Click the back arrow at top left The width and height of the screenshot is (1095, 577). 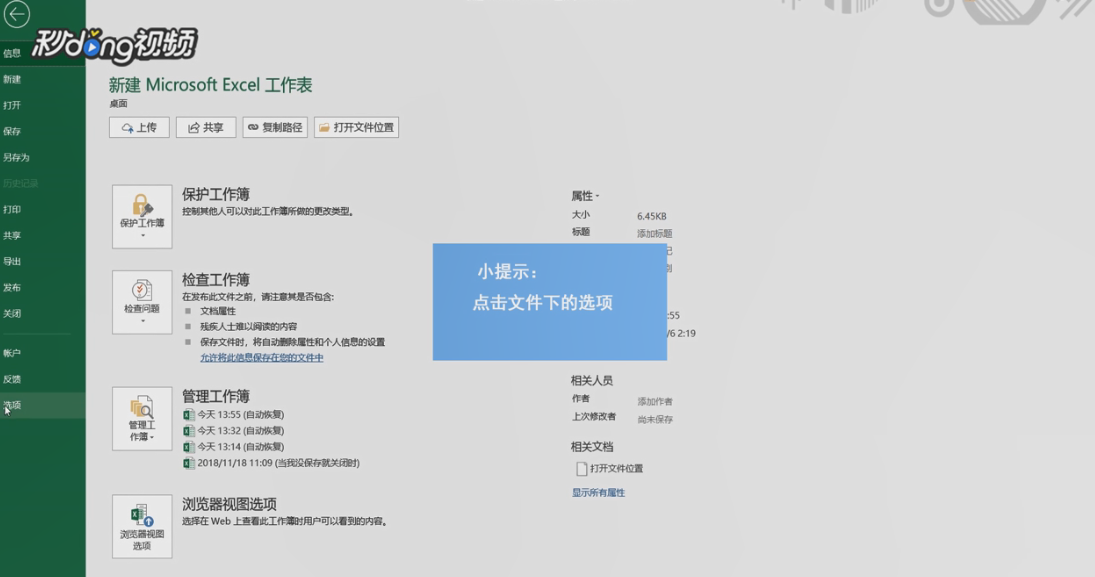(18, 14)
